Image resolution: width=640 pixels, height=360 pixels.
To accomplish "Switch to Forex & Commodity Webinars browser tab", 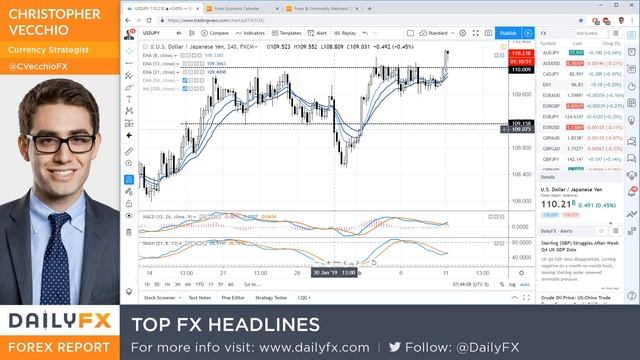I will [x=321, y=8].
